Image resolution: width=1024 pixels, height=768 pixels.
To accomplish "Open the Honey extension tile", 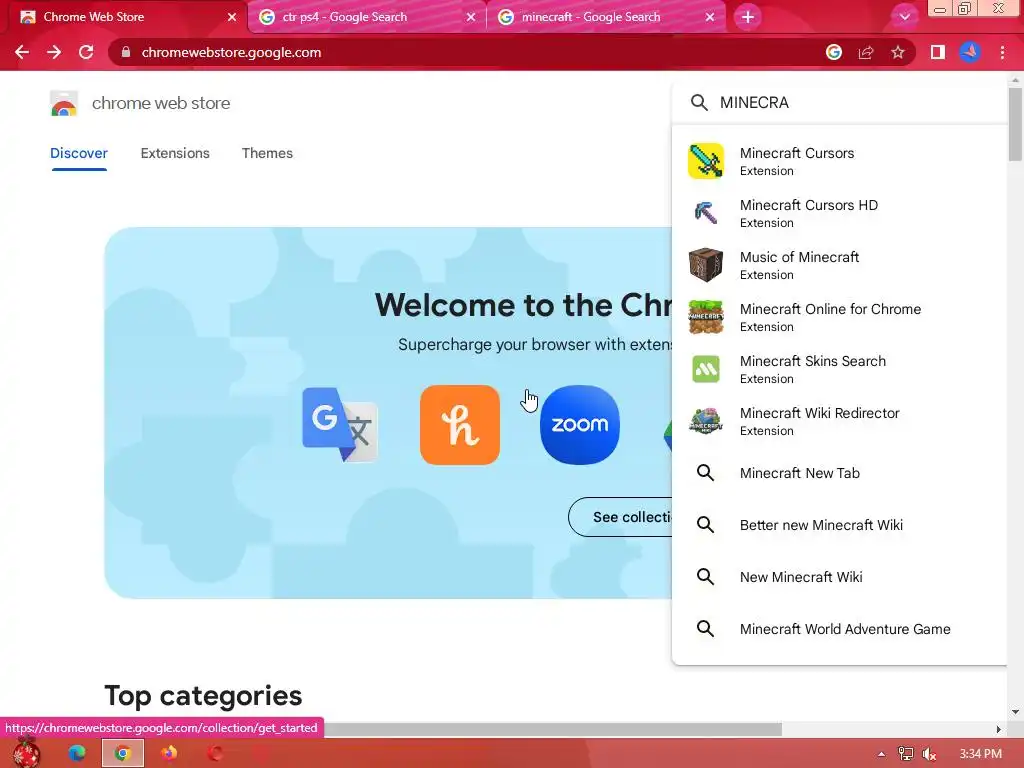I will pos(460,425).
